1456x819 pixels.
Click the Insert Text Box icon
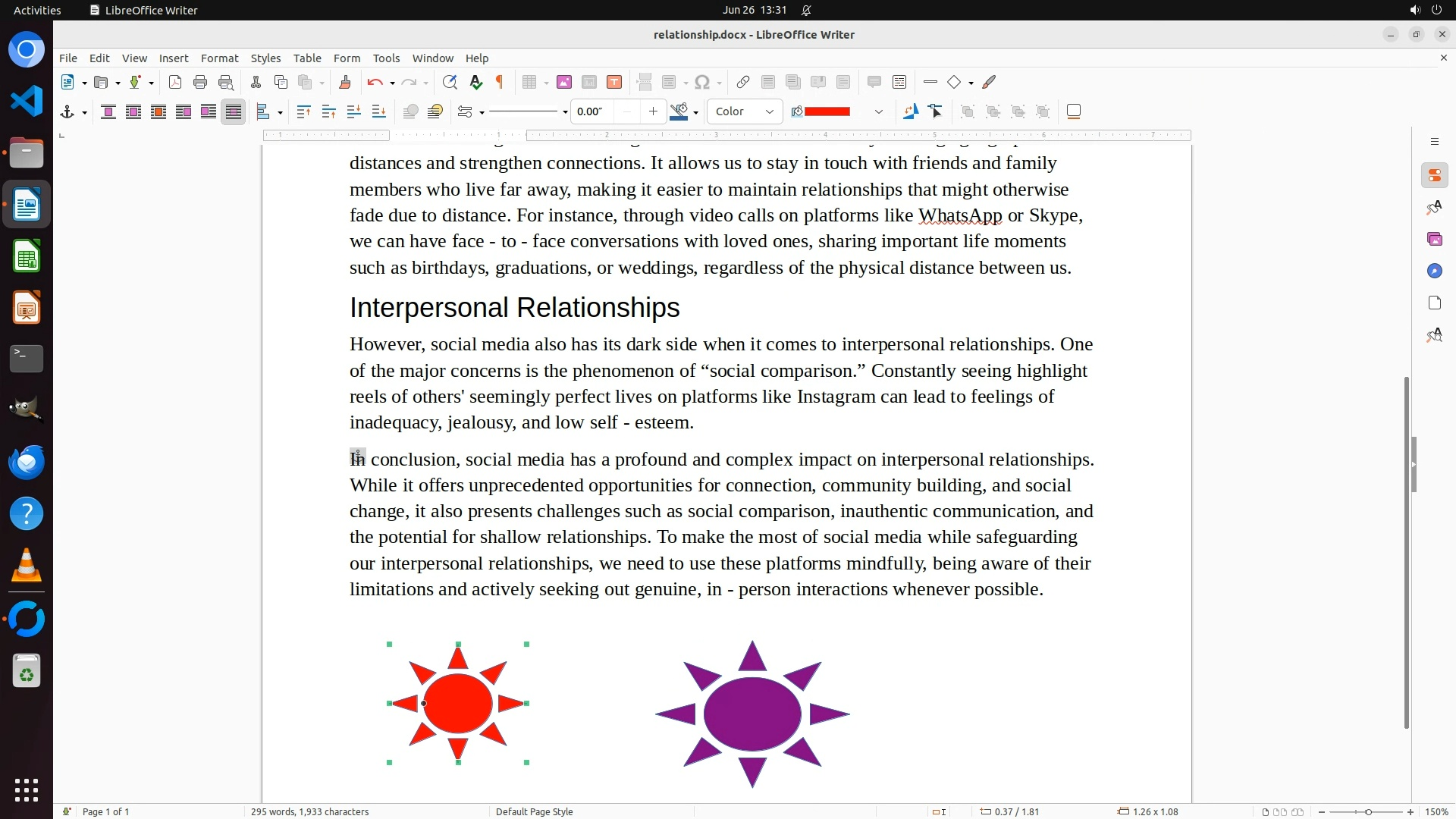point(614,82)
